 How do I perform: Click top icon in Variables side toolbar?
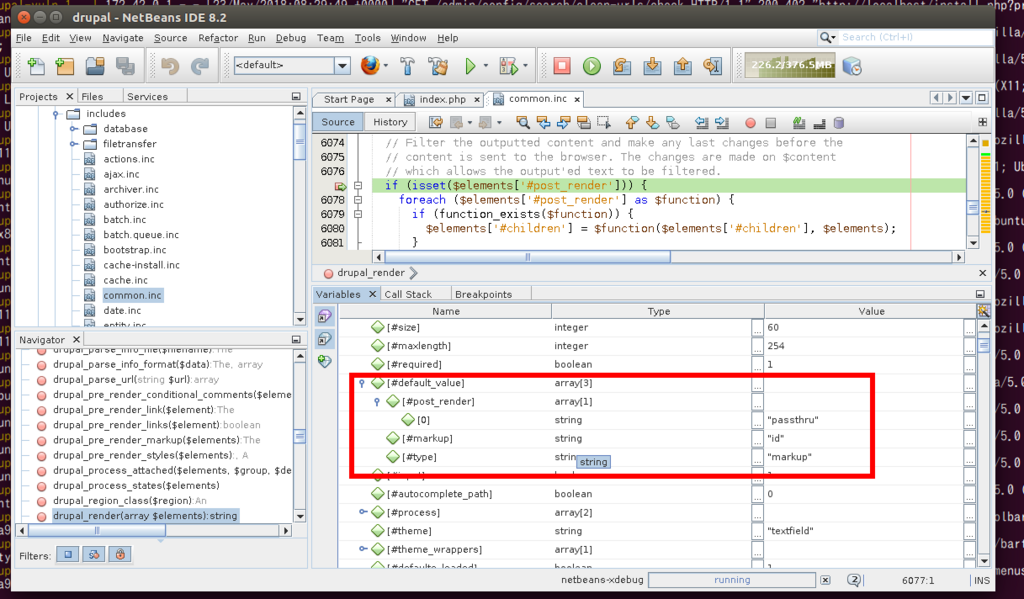(x=325, y=317)
